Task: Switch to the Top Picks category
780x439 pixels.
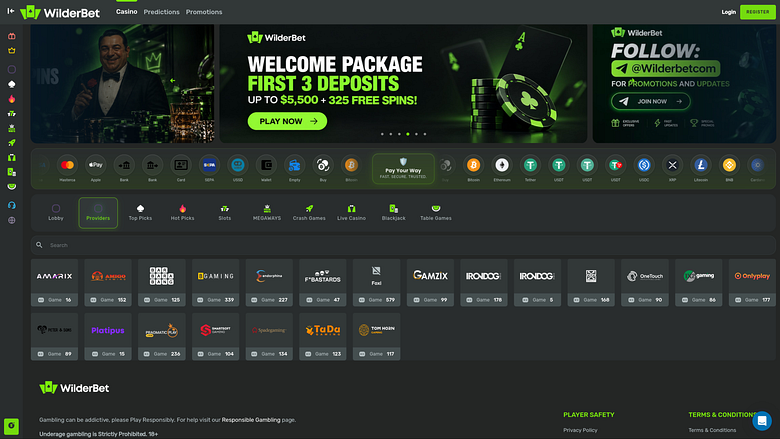Action: [x=140, y=213]
